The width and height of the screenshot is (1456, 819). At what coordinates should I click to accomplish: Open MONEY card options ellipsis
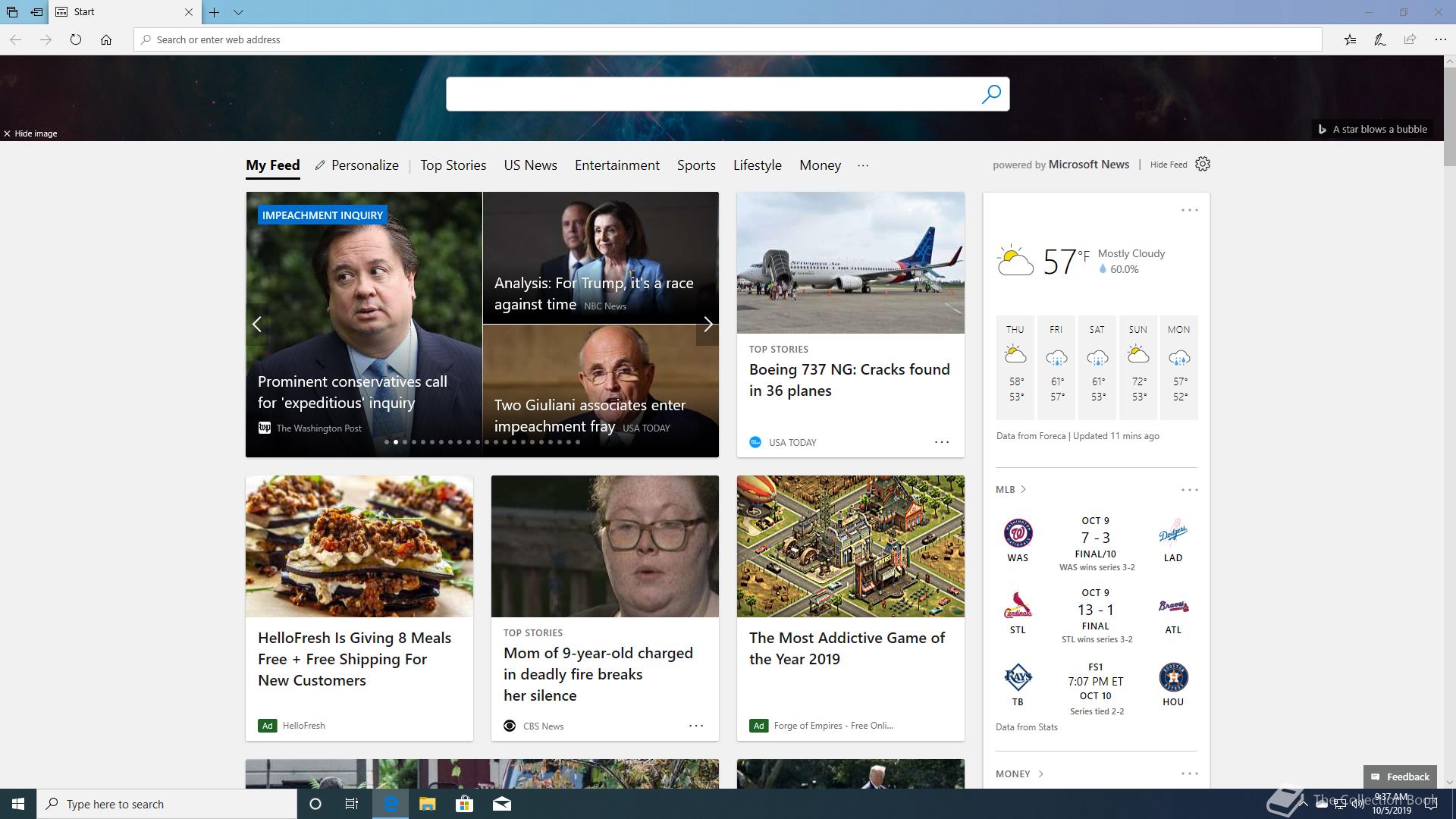1190,773
